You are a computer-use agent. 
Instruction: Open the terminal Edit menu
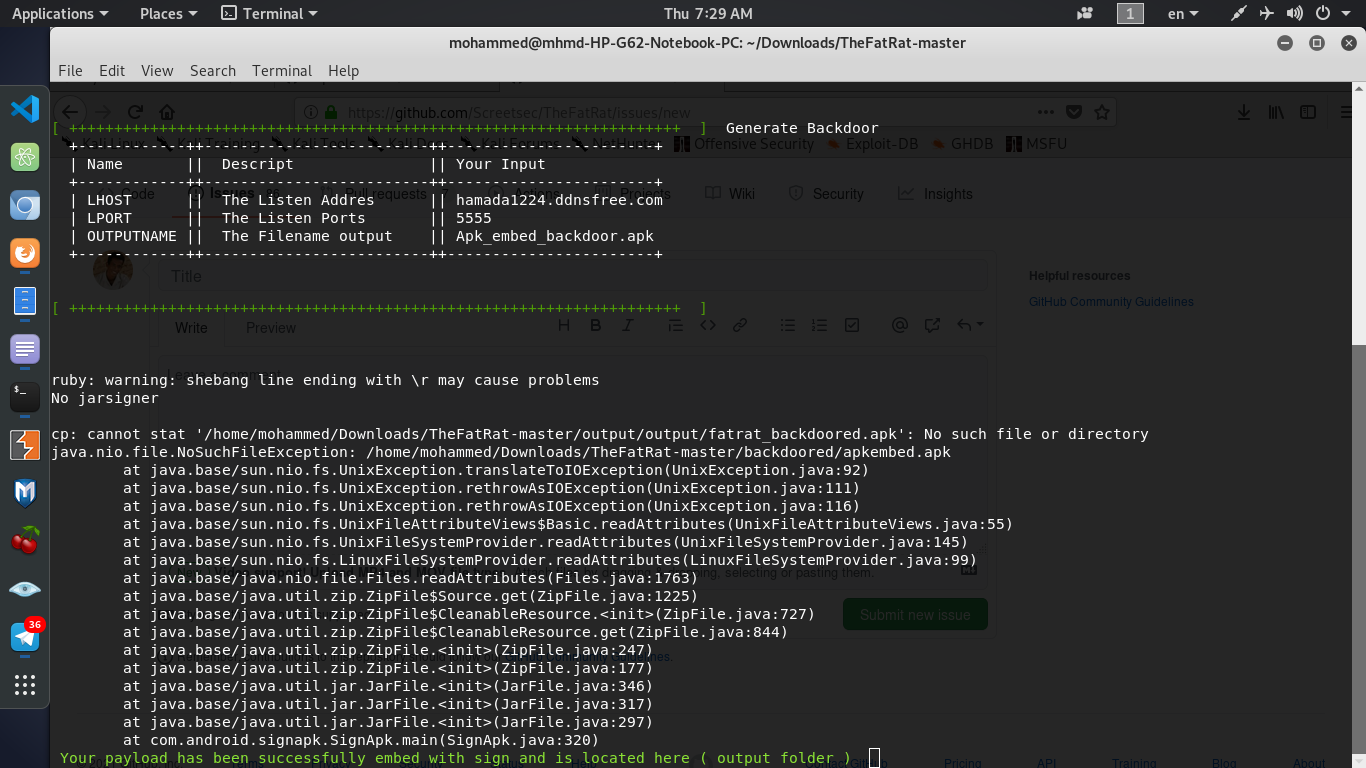112,71
